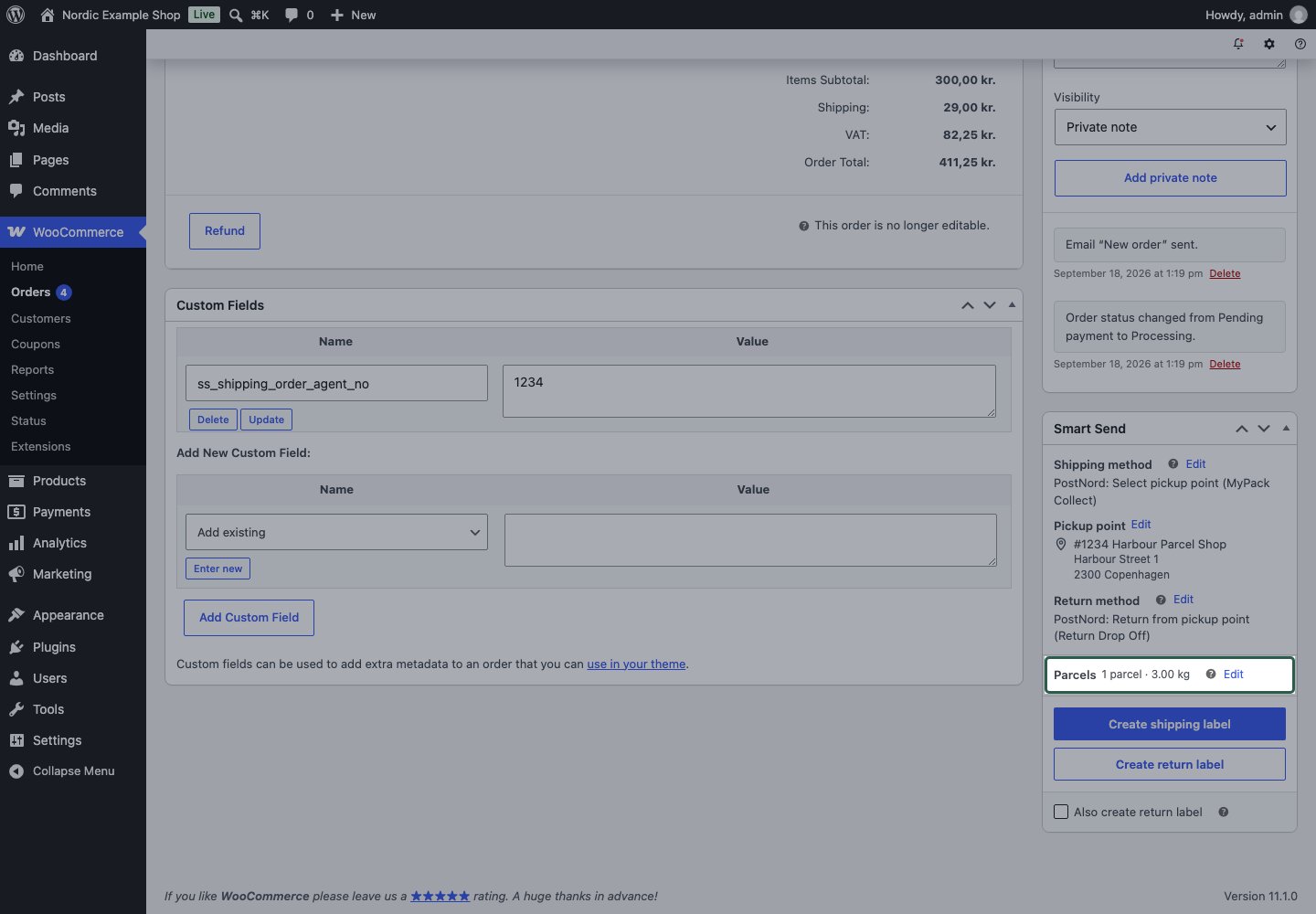Move Custom Fields panel down

pyautogui.click(x=990, y=305)
